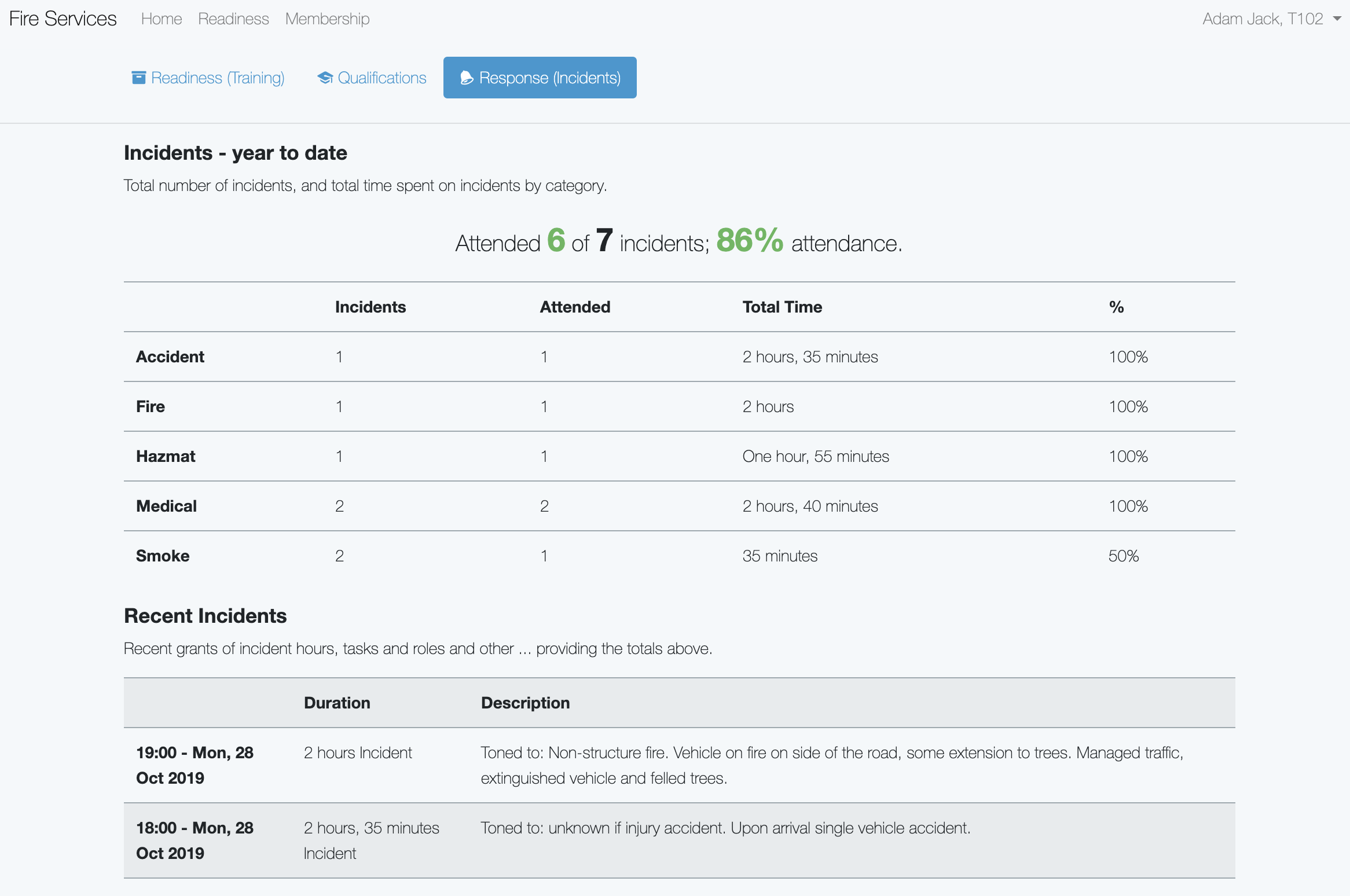
Task: Select the graduation cap icon on Qualifications
Action: (325, 77)
